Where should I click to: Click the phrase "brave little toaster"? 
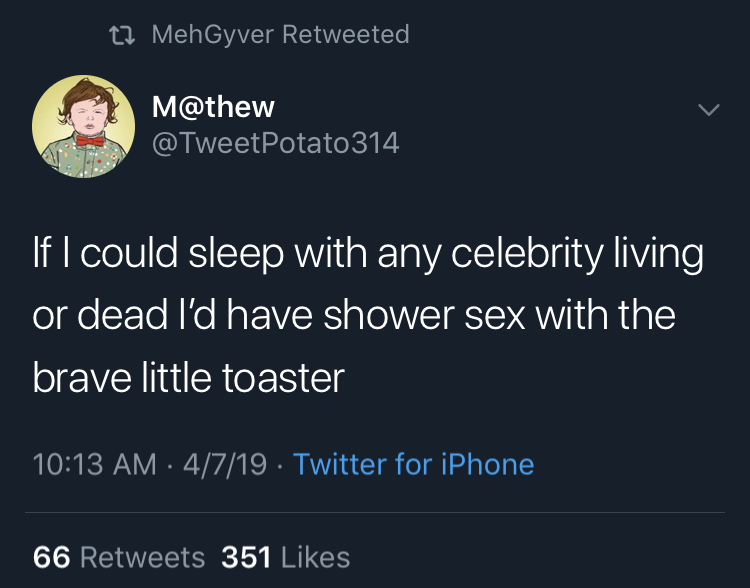188,377
